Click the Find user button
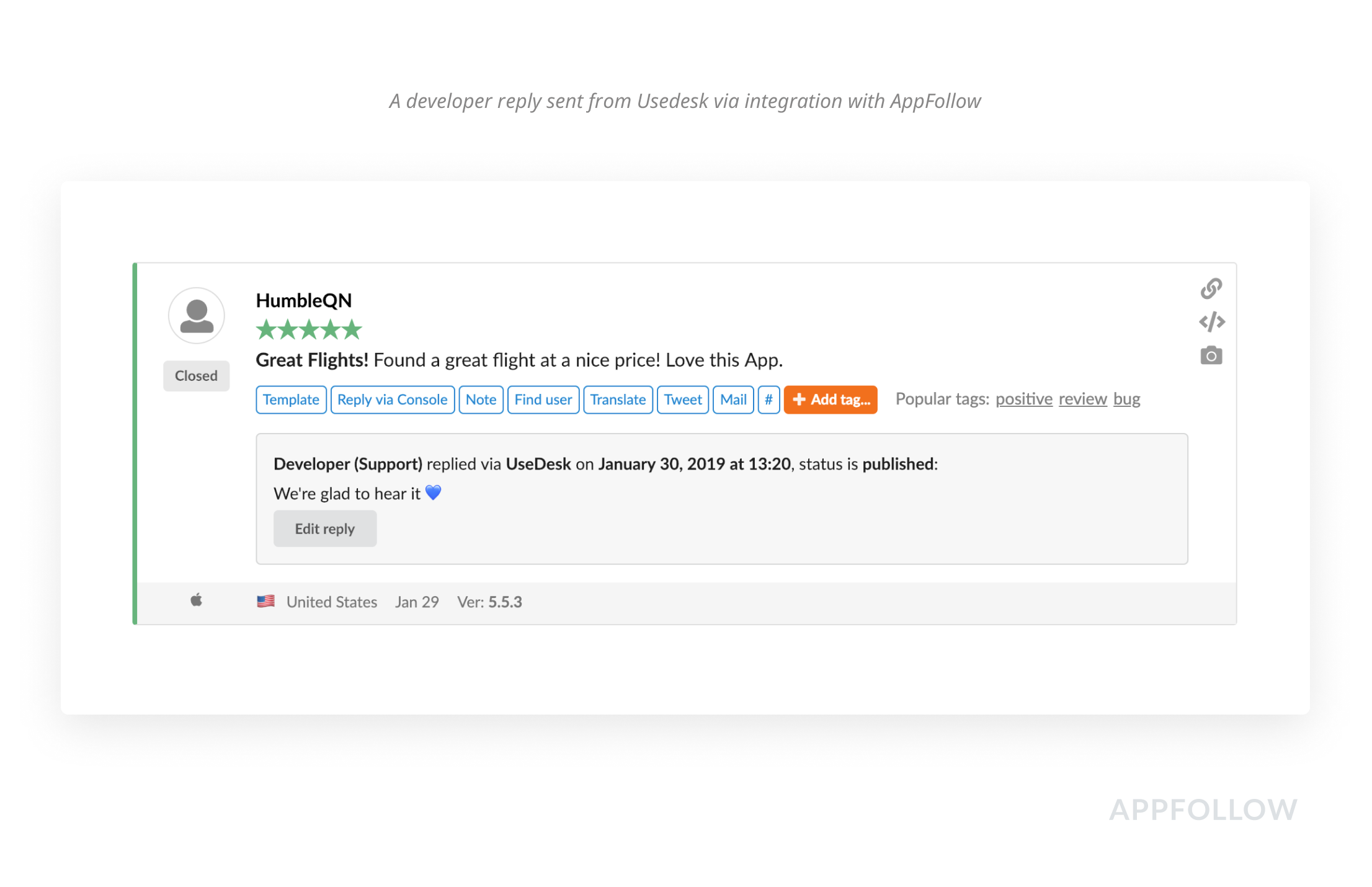1372x887 pixels. tap(543, 400)
